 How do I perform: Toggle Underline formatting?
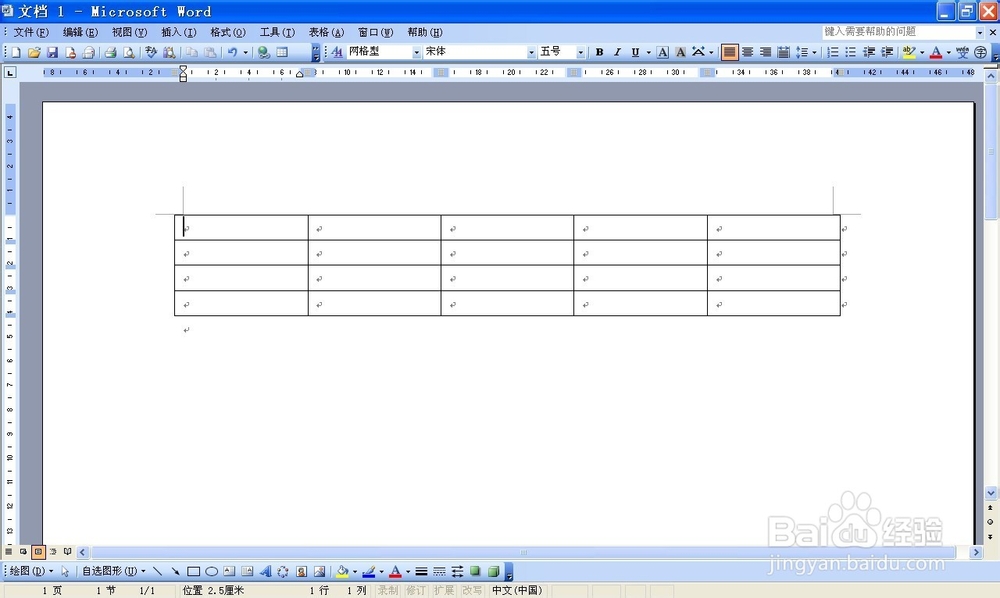[x=635, y=52]
